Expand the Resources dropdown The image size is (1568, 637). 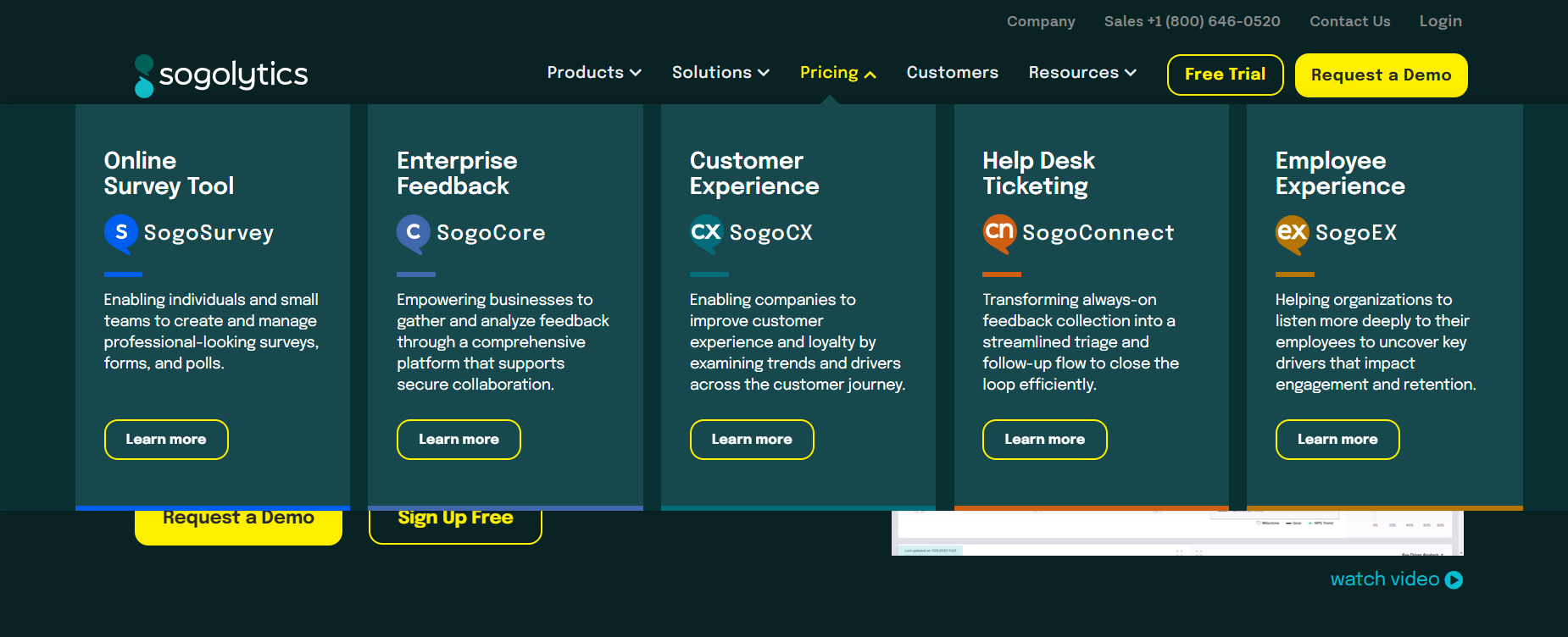[1081, 73]
